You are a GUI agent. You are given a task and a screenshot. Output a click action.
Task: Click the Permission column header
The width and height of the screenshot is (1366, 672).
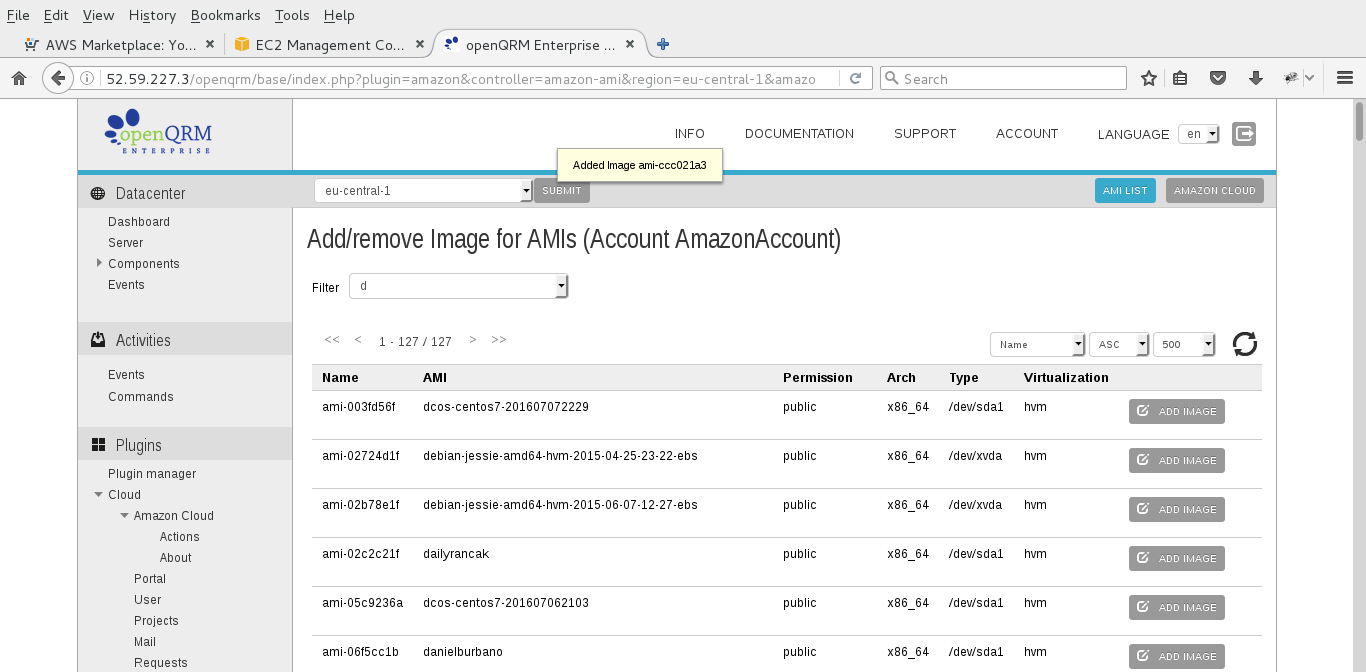coord(818,378)
